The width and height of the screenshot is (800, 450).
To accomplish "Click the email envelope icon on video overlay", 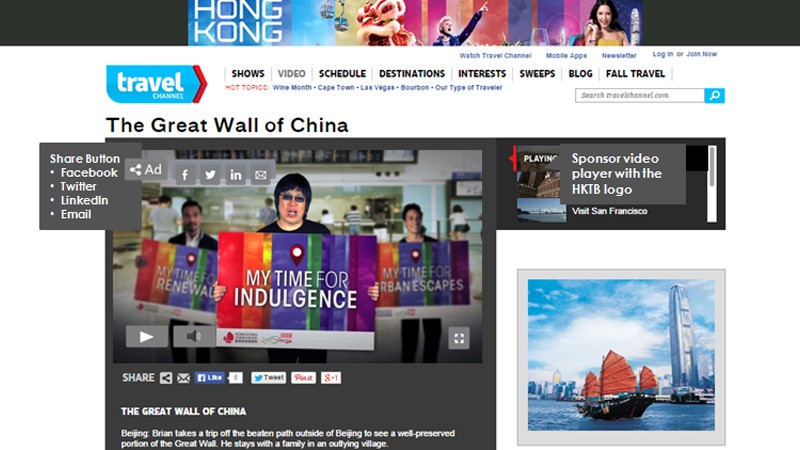I will pos(261,175).
